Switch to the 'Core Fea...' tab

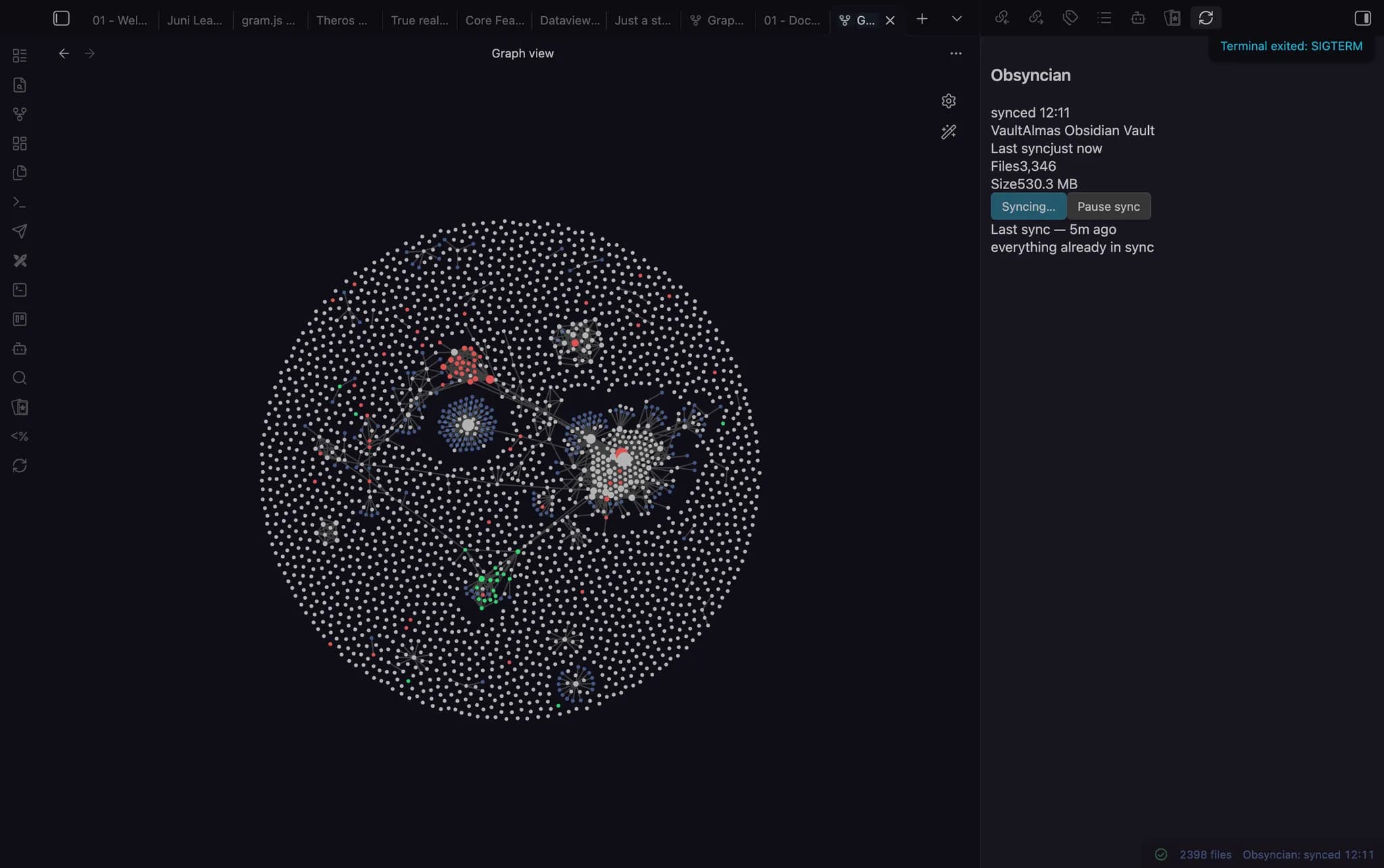click(x=495, y=20)
